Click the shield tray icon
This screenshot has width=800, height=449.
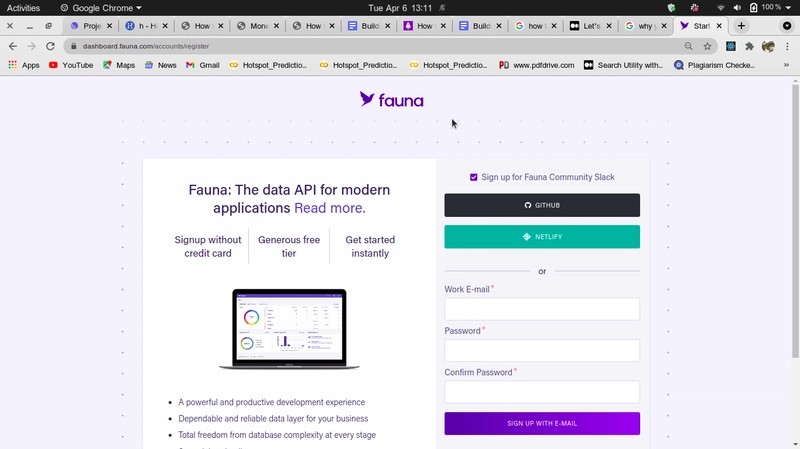tap(671, 8)
